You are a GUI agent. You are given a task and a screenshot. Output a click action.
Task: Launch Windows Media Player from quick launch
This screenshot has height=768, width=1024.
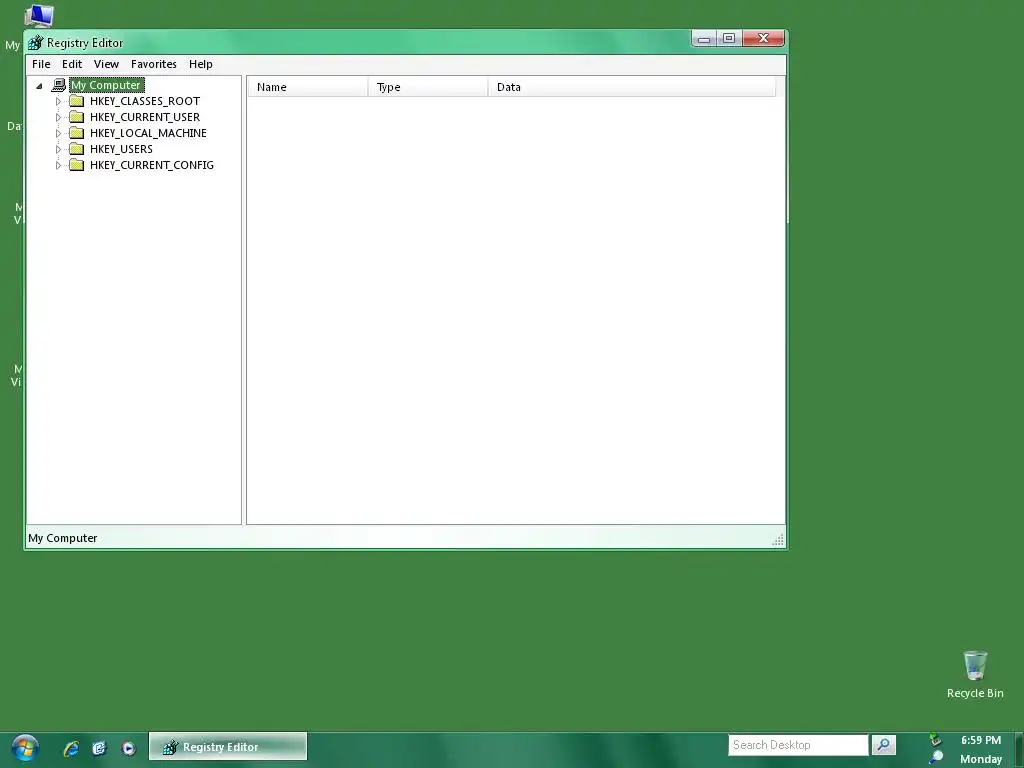[x=129, y=748]
